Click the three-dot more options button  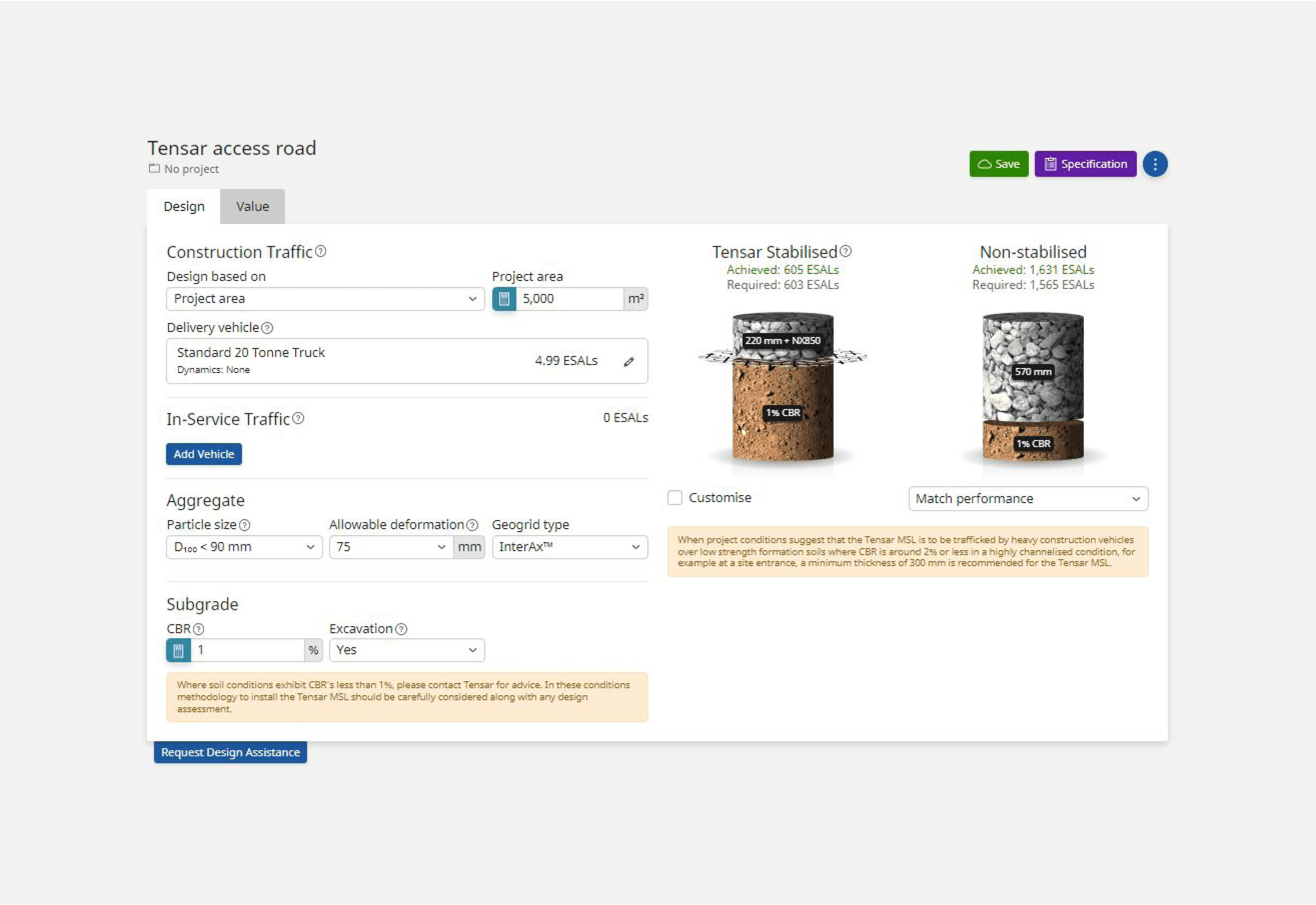[1155, 164]
